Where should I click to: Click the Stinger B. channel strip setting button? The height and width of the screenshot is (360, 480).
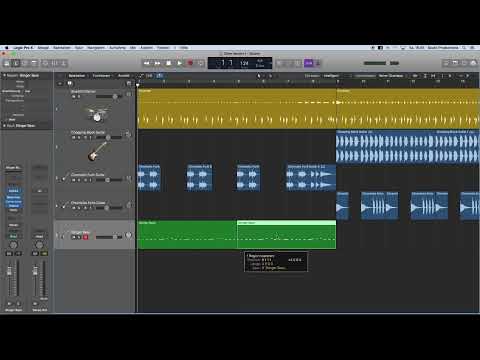(x=14, y=168)
